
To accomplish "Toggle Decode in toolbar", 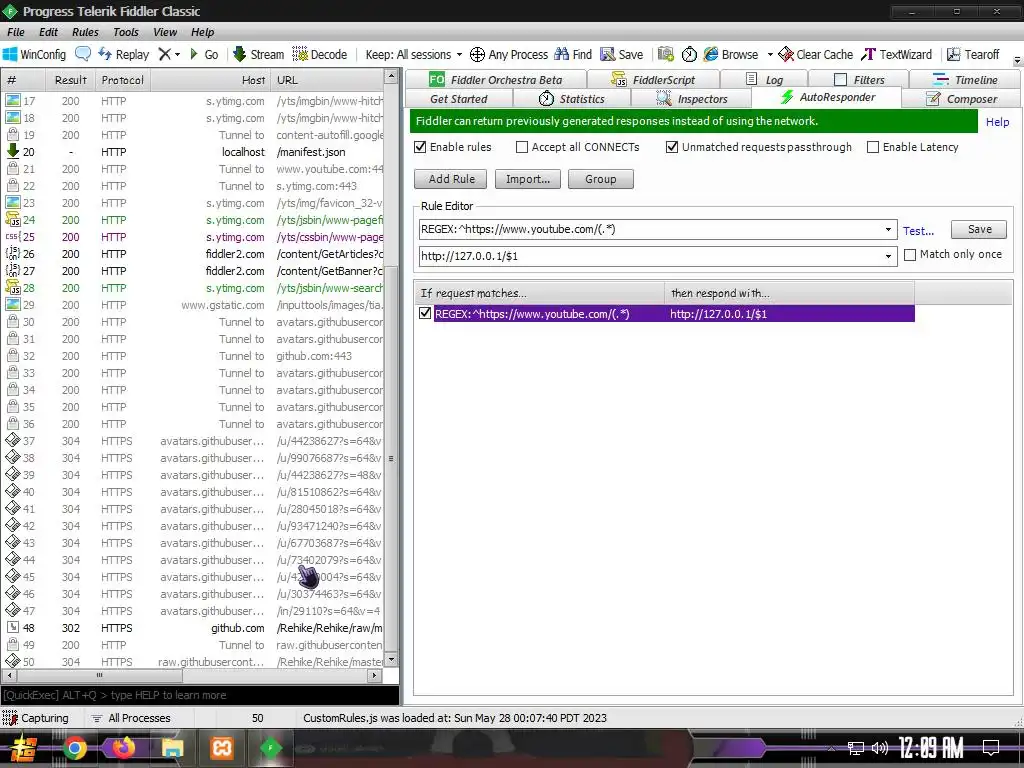I will [319, 54].
